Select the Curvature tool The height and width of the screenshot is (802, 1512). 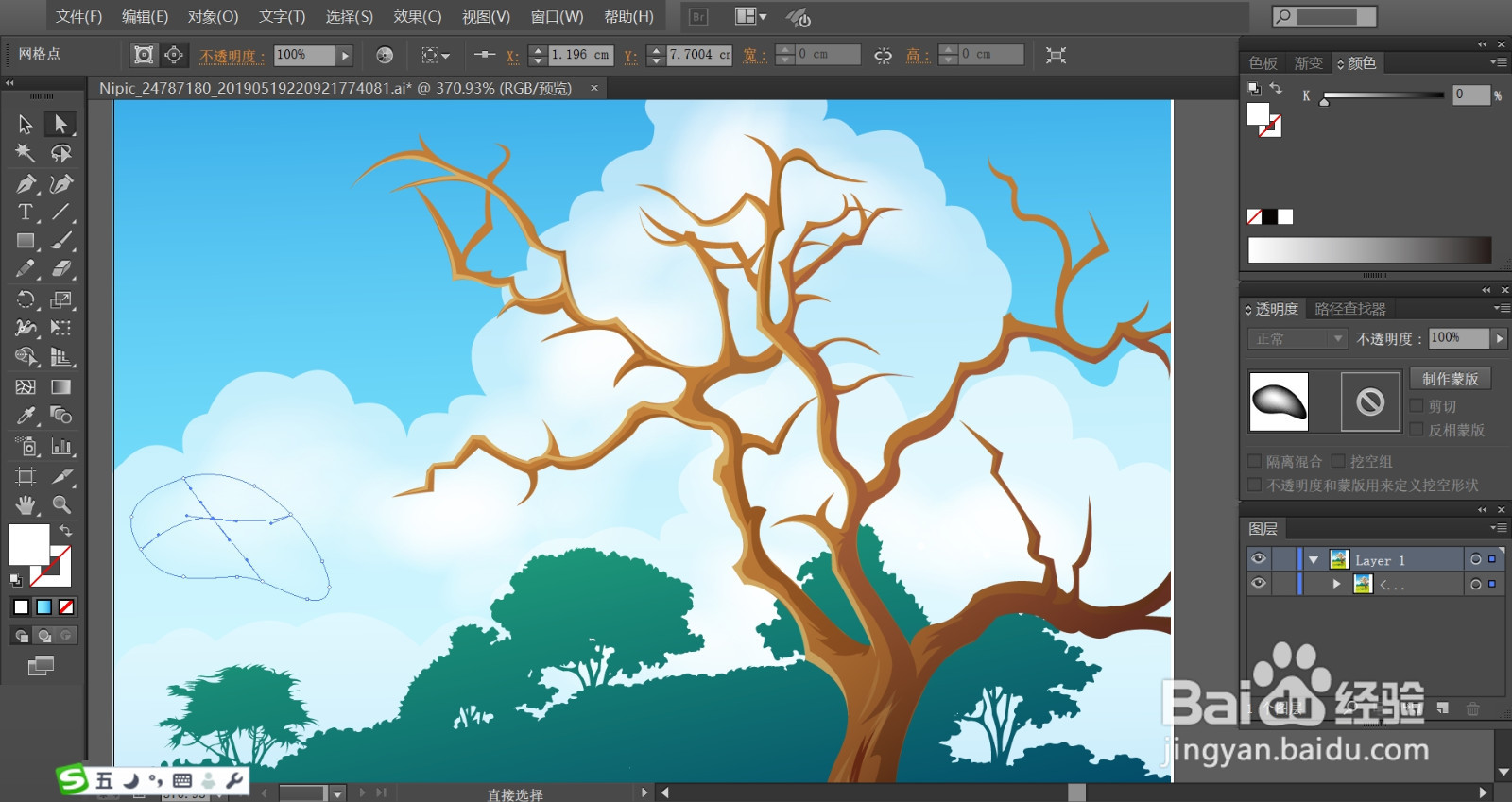pyautogui.click(x=60, y=183)
